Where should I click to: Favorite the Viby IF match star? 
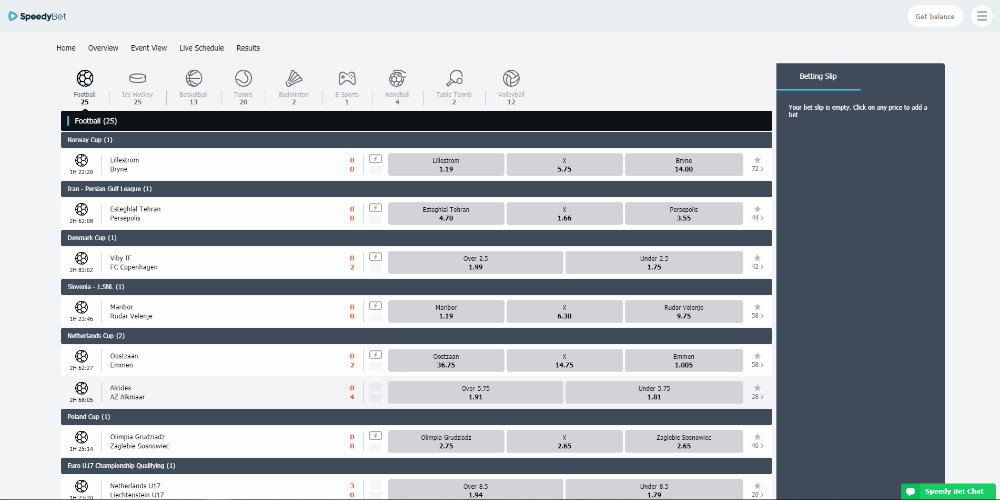(x=757, y=258)
